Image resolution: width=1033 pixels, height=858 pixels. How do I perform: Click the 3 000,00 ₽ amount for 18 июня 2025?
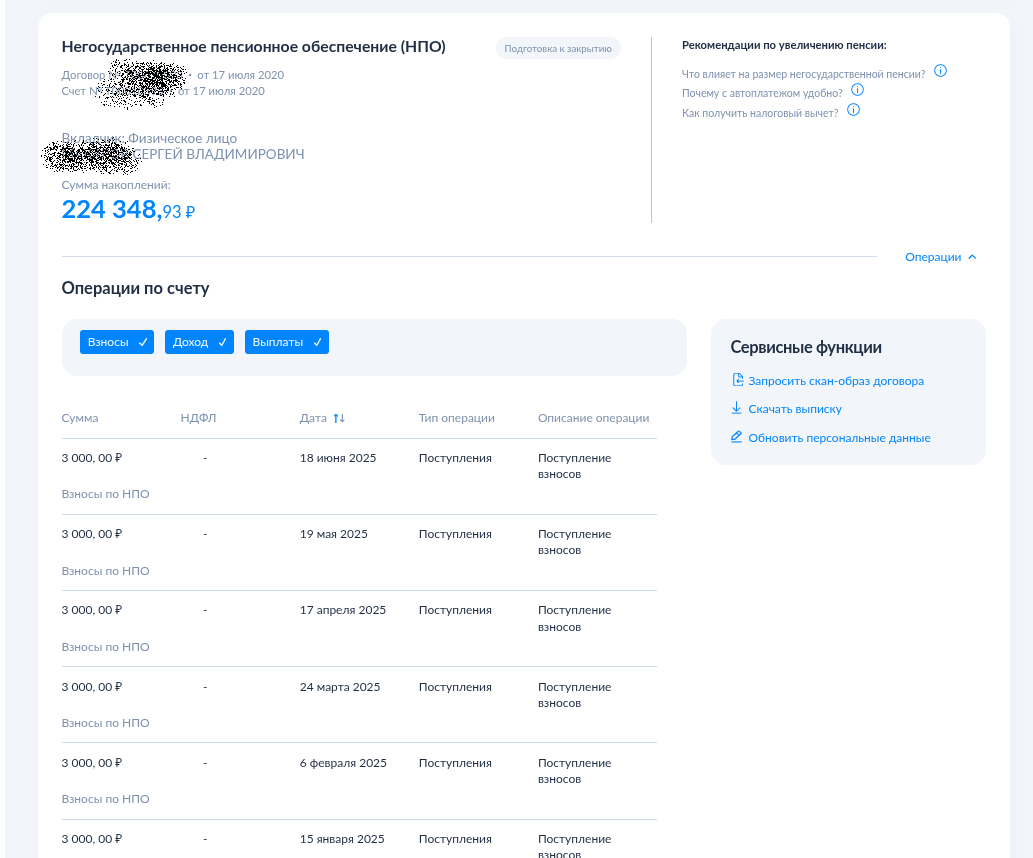[x=92, y=458]
